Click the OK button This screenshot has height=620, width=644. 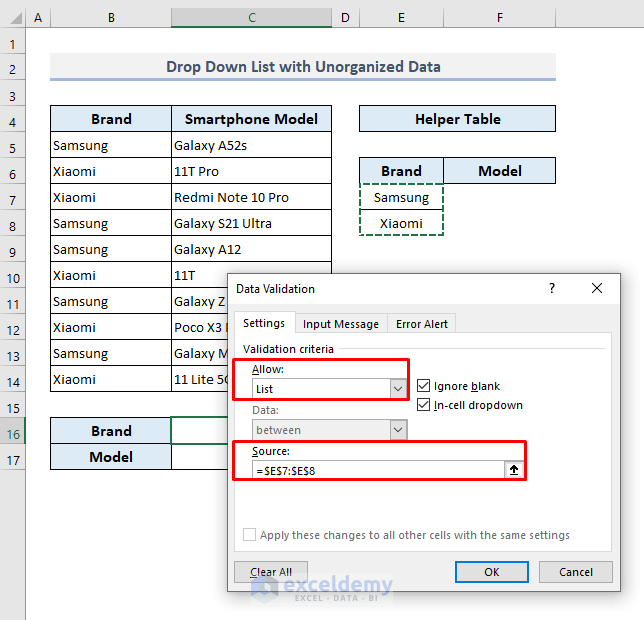[492, 572]
